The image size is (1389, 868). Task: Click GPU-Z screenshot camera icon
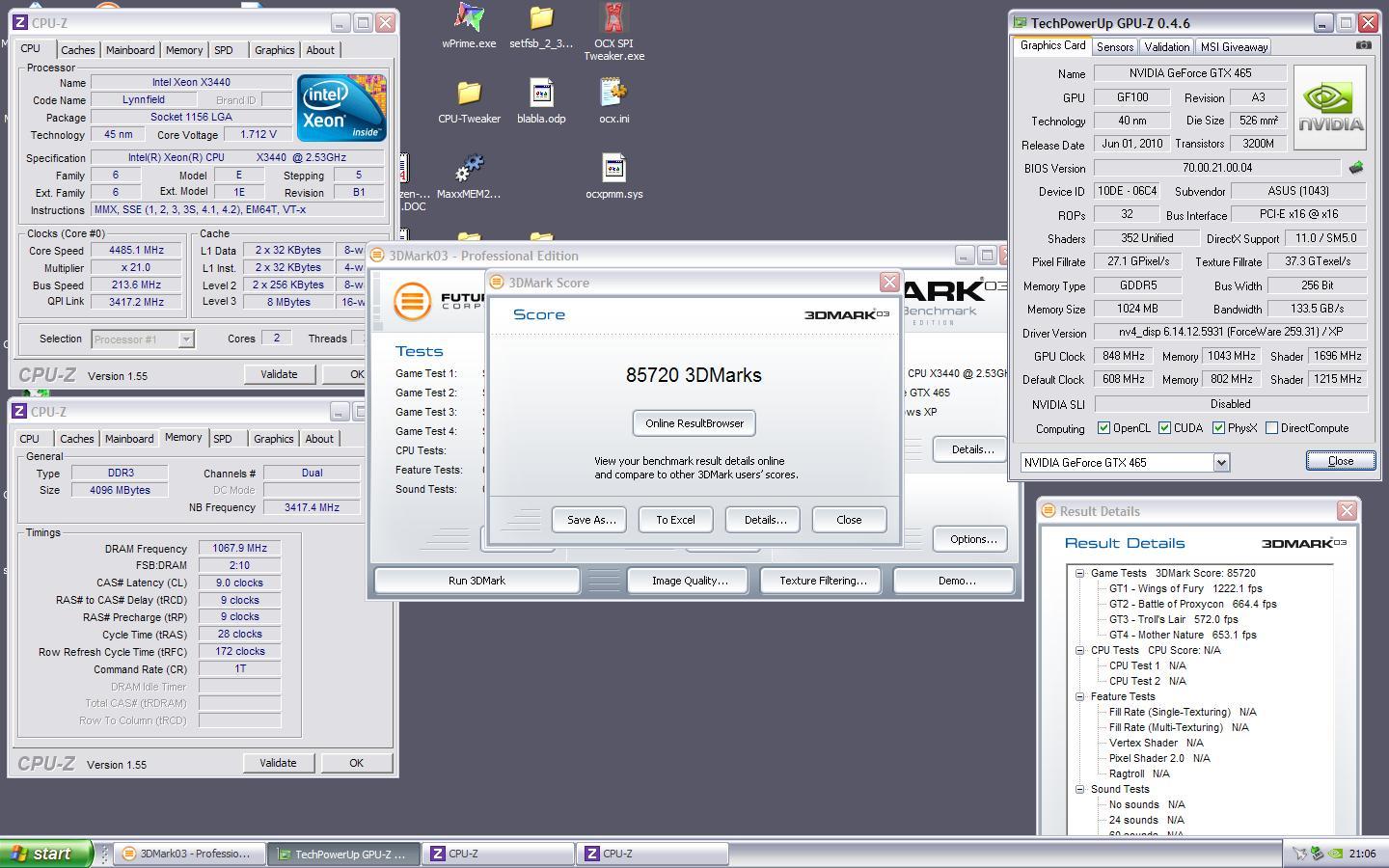pos(1363,45)
